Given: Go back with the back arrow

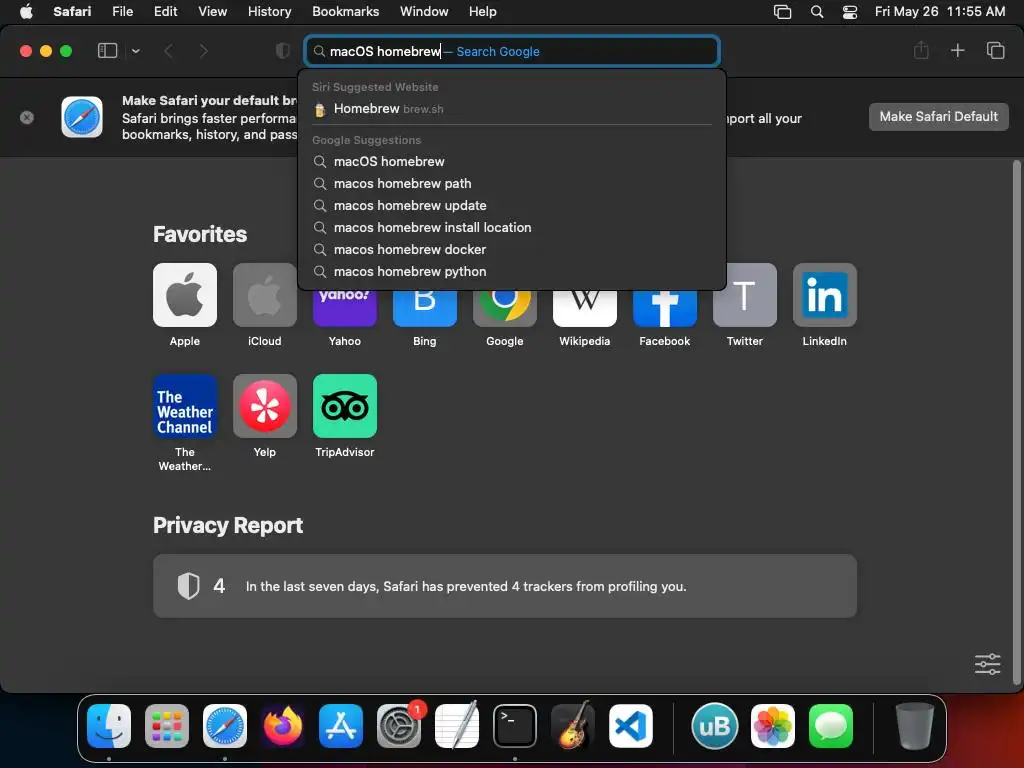Looking at the screenshot, I should click(x=168, y=51).
